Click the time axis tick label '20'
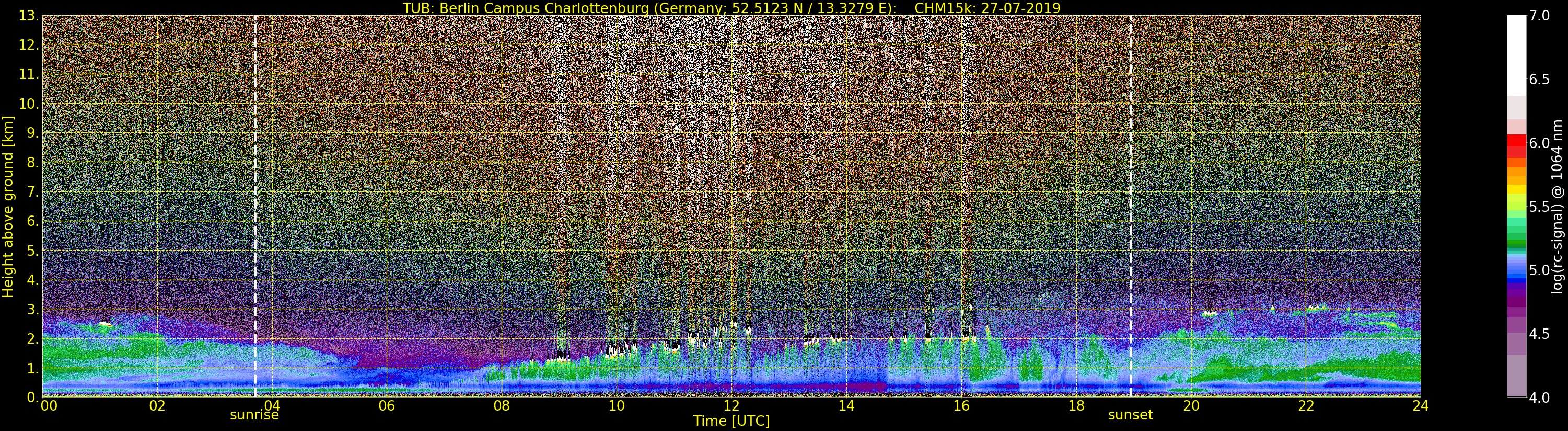Image resolution: width=1568 pixels, height=431 pixels. (1191, 406)
